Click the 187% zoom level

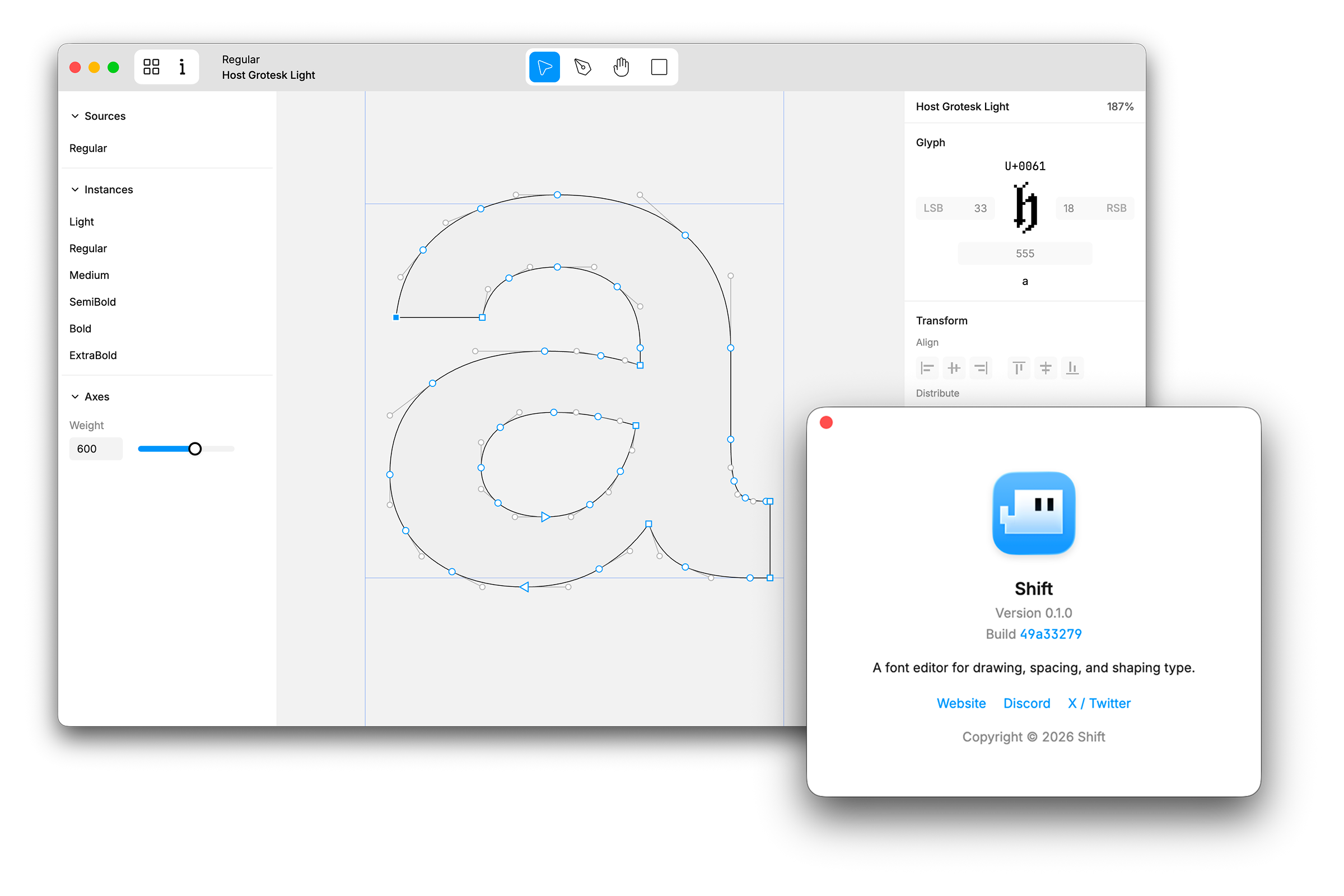(1120, 107)
